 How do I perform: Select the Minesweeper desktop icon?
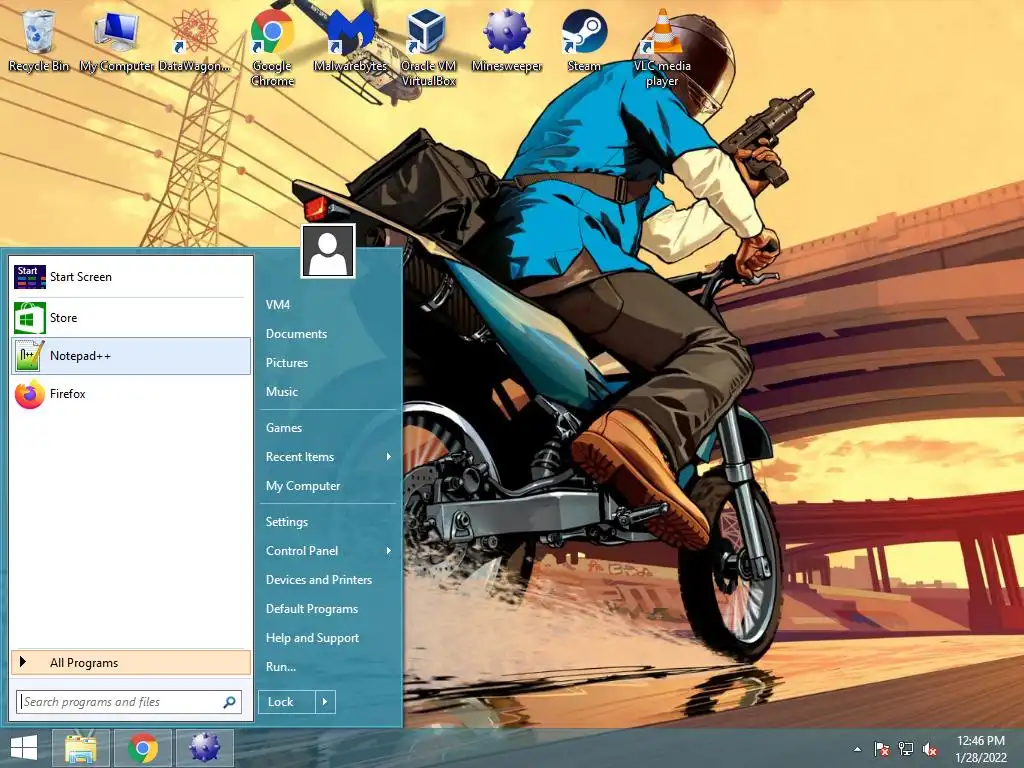click(x=506, y=38)
